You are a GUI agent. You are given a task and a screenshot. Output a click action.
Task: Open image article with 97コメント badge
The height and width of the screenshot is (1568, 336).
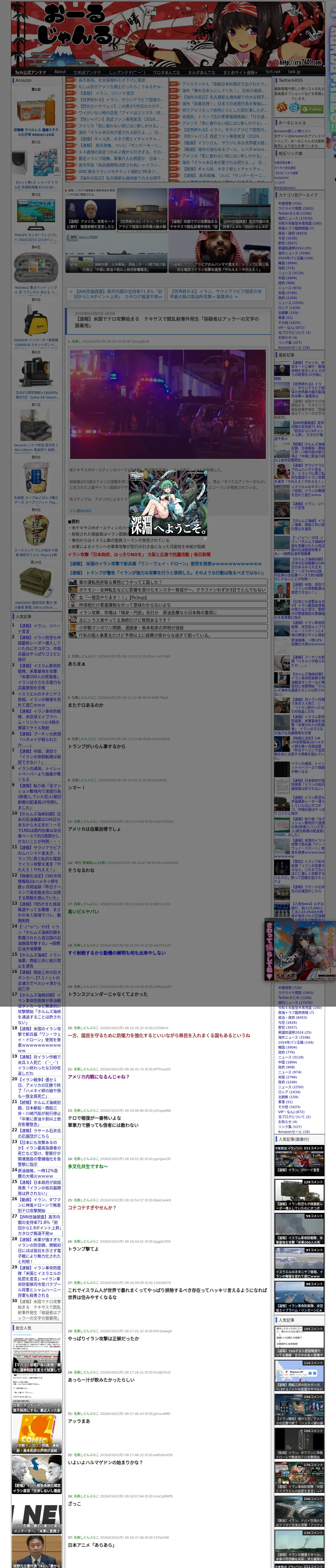pos(299,1263)
